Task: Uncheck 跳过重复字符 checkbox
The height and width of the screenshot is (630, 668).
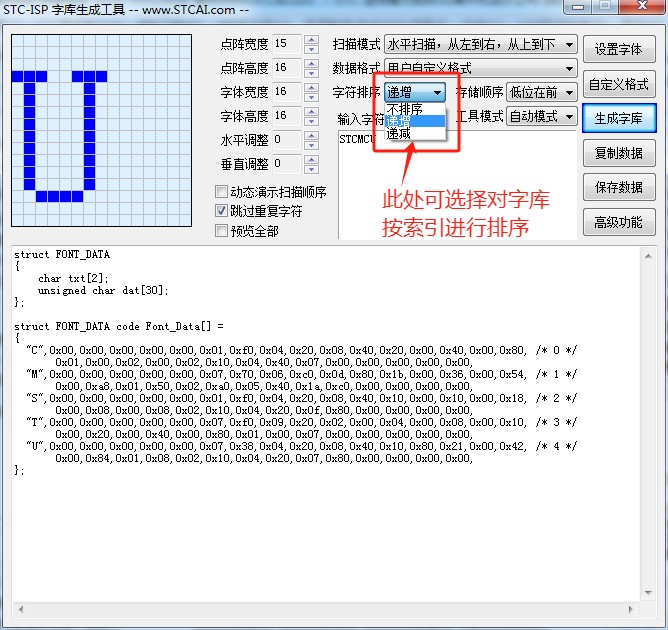Action: click(222, 212)
